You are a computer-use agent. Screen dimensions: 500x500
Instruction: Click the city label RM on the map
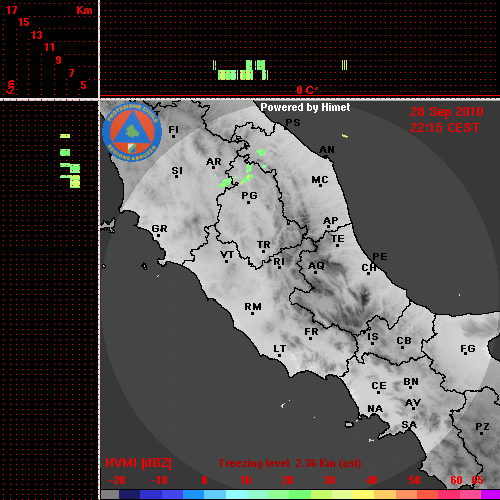pyautogui.click(x=253, y=306)
